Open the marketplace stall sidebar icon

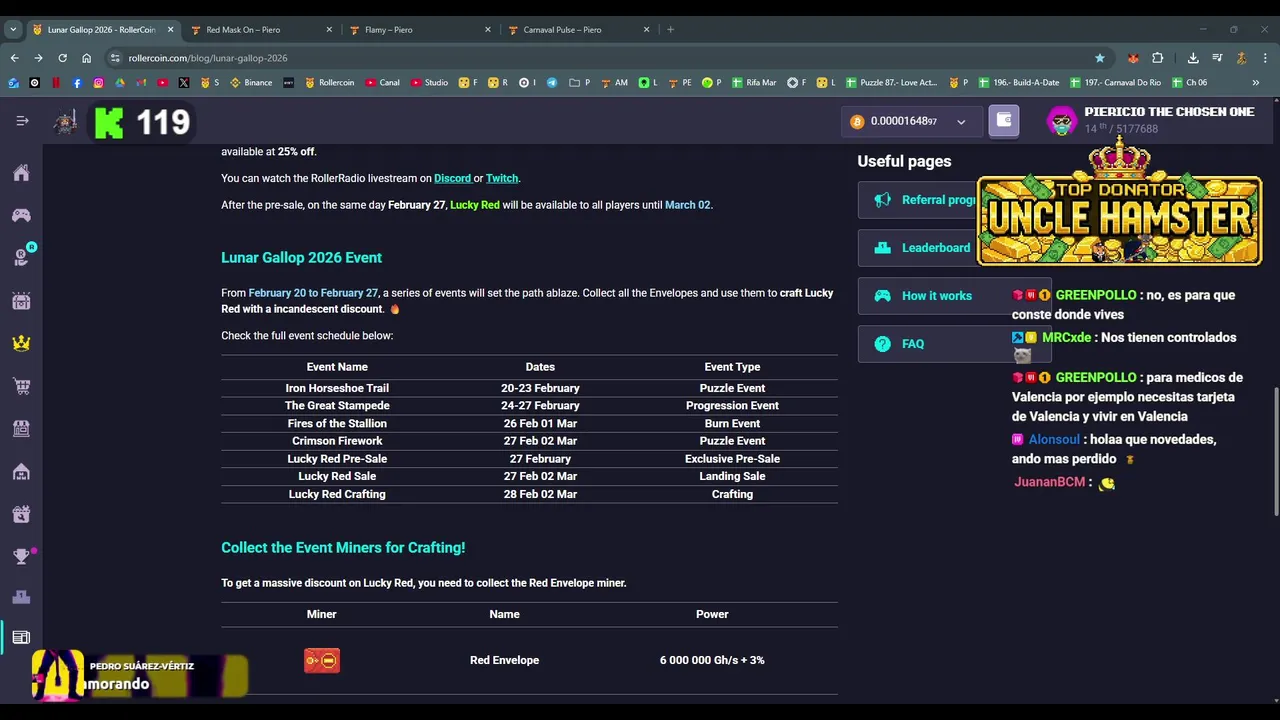(21, 428)
